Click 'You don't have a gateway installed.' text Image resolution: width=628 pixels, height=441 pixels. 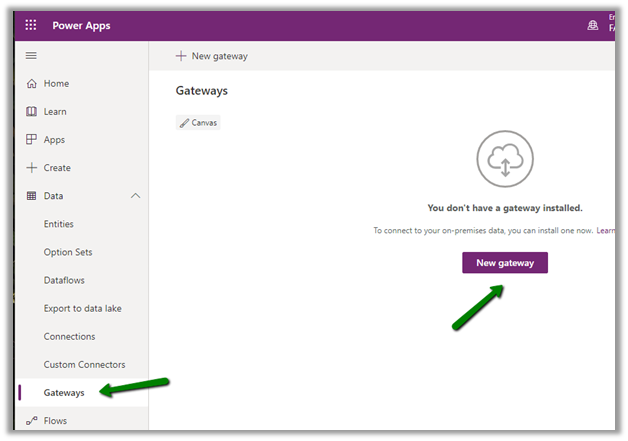(505, 208)
